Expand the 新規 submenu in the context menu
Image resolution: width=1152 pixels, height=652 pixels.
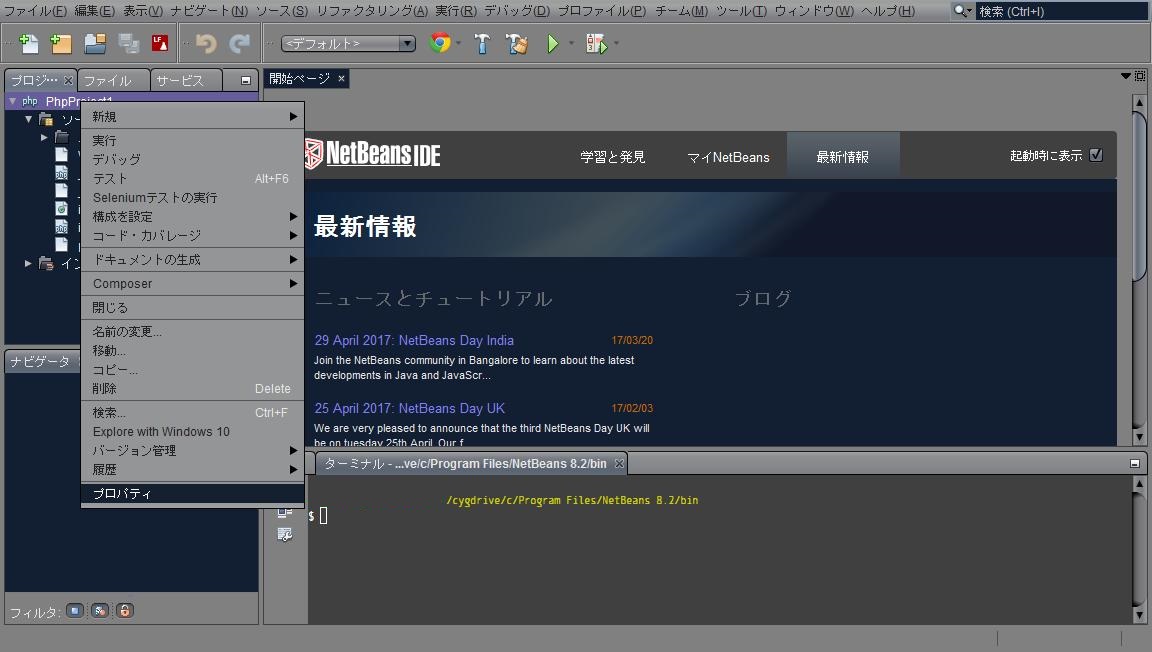(150, 116)
